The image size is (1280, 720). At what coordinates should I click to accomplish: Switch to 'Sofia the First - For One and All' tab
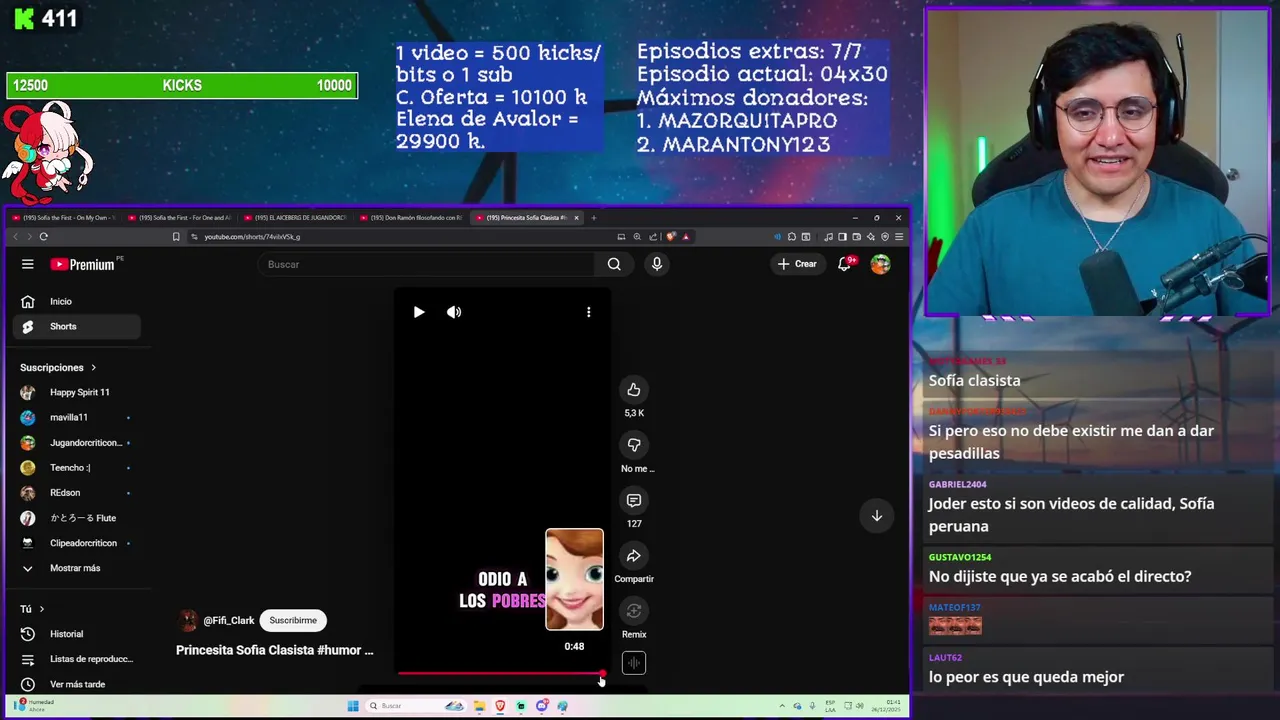click(180, 217)
